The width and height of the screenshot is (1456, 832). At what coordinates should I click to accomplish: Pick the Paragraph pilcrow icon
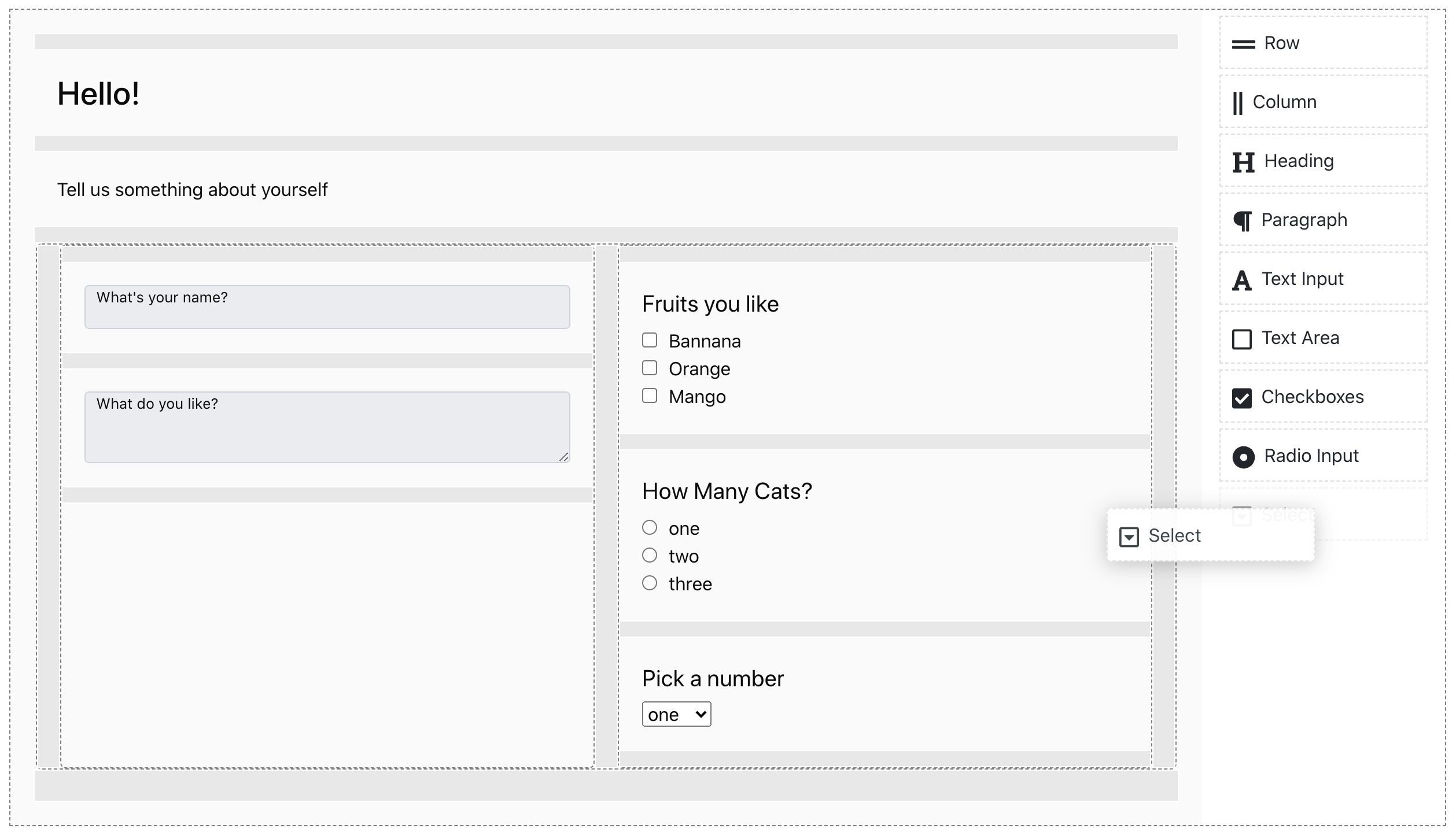tap(1242, 221)
